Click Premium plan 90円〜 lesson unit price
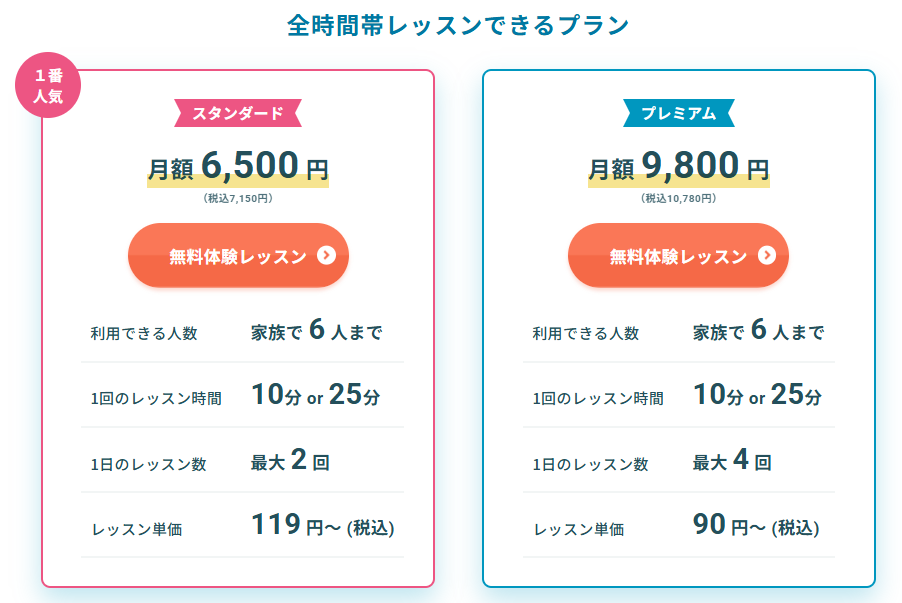The image size is (902, 603). click(755, 525)
